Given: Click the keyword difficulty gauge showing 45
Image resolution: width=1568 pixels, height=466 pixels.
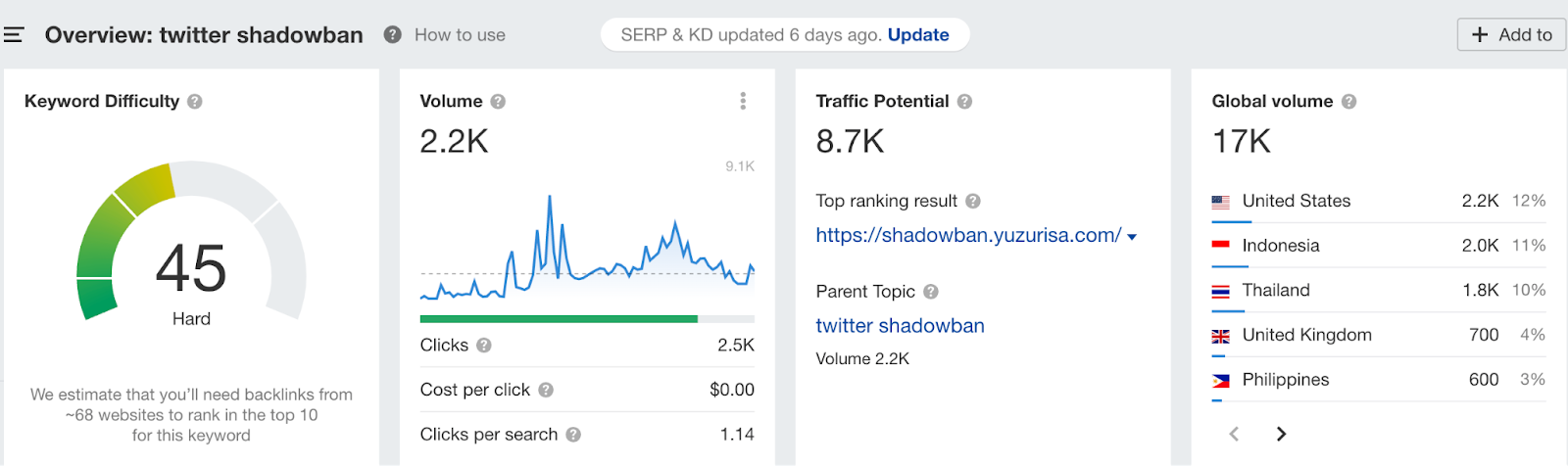Looking at the screenshot, I should (x=191, y=242).
